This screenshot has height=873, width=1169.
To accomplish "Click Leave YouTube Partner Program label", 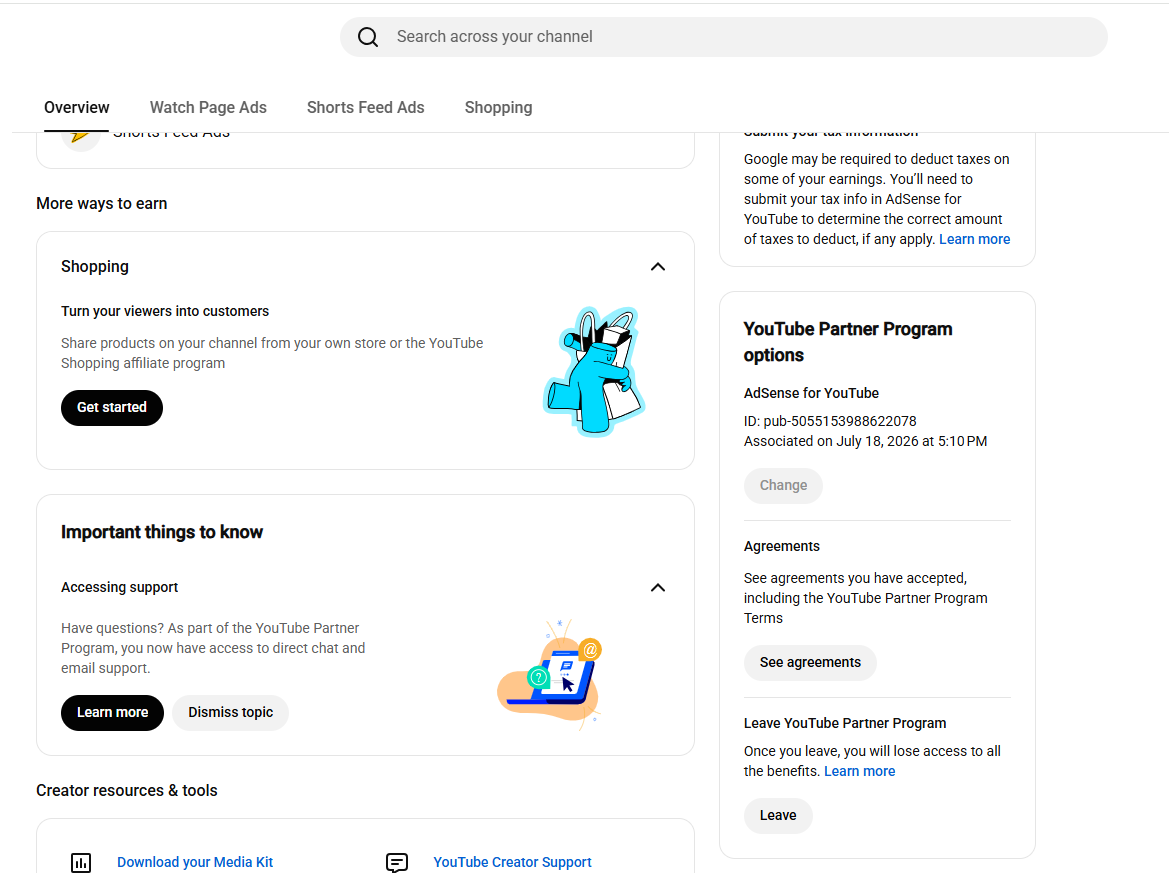I will coord(845,723).
